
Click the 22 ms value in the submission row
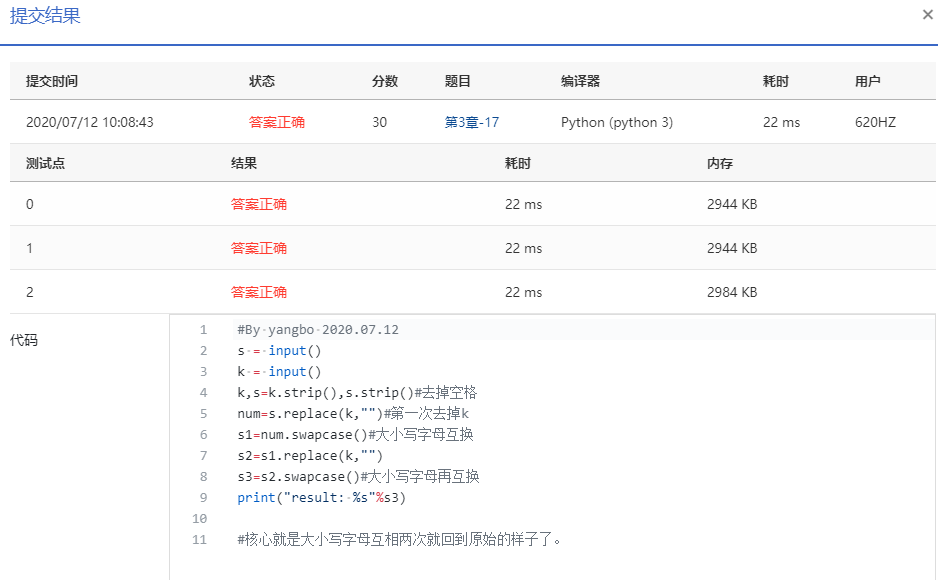781,123
